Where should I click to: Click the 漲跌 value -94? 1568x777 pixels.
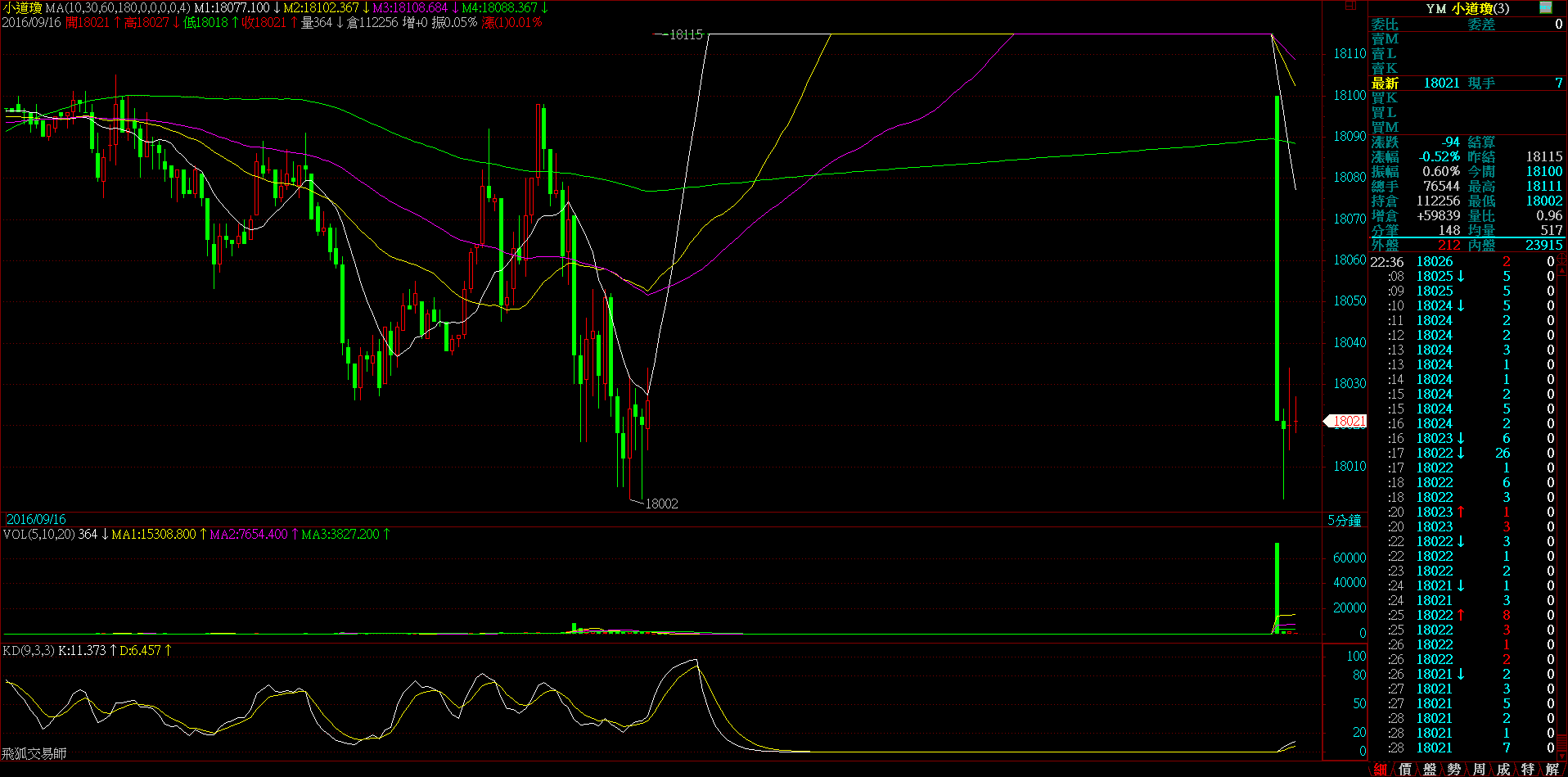click(1450, 142)
